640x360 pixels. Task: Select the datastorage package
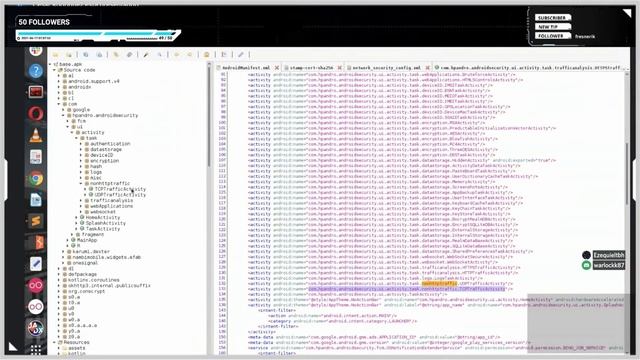coord(106,149)
